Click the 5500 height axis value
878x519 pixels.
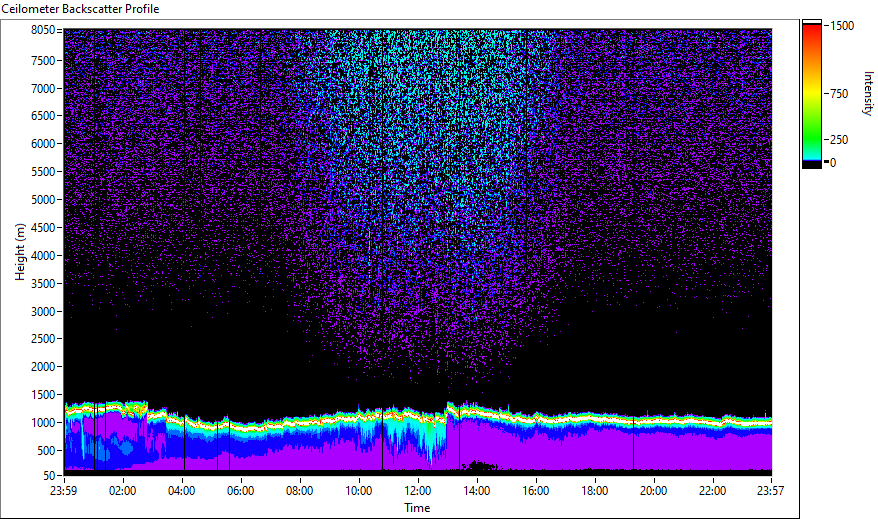(x=43, y=172)
